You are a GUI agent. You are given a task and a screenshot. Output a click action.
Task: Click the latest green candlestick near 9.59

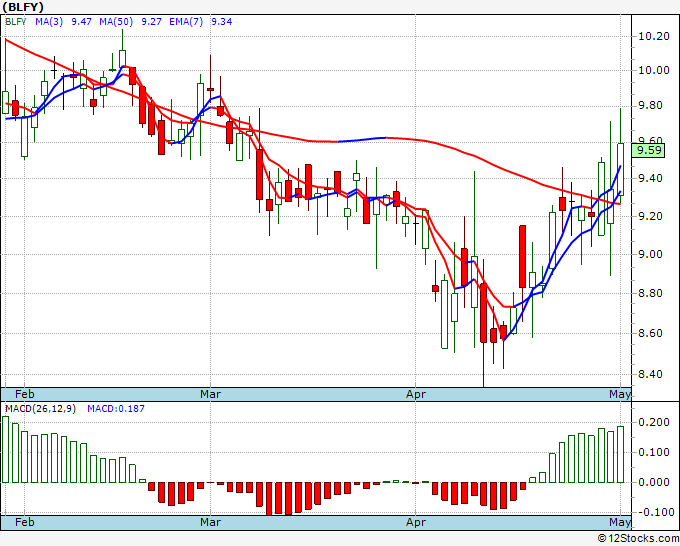620,169
